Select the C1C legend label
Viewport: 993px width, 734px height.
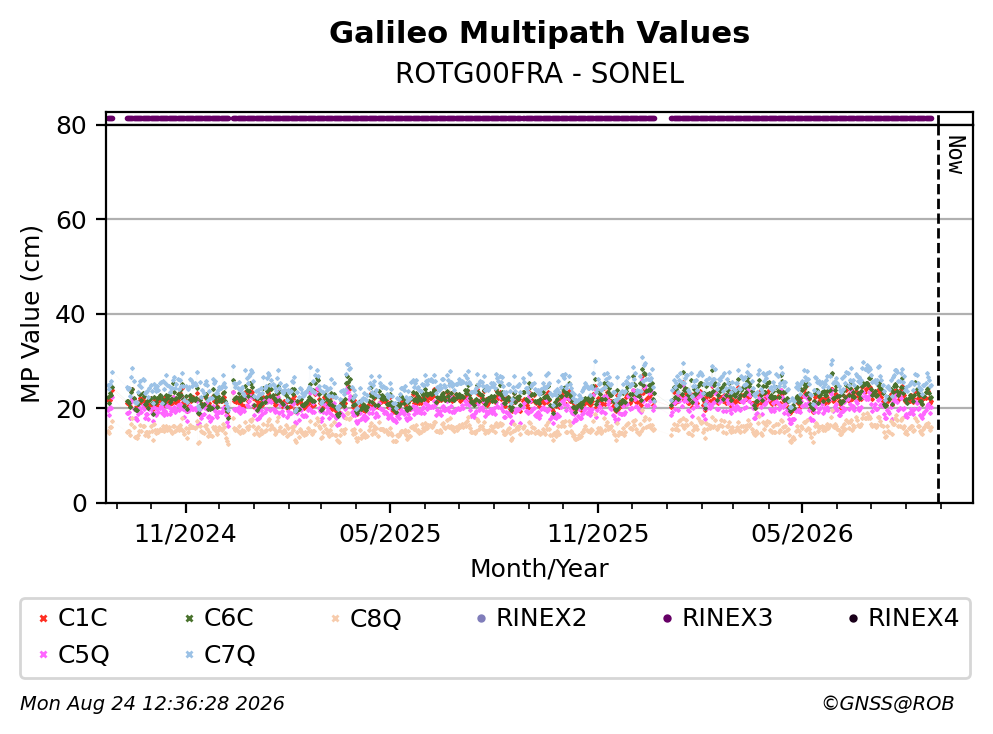point(82,617)
